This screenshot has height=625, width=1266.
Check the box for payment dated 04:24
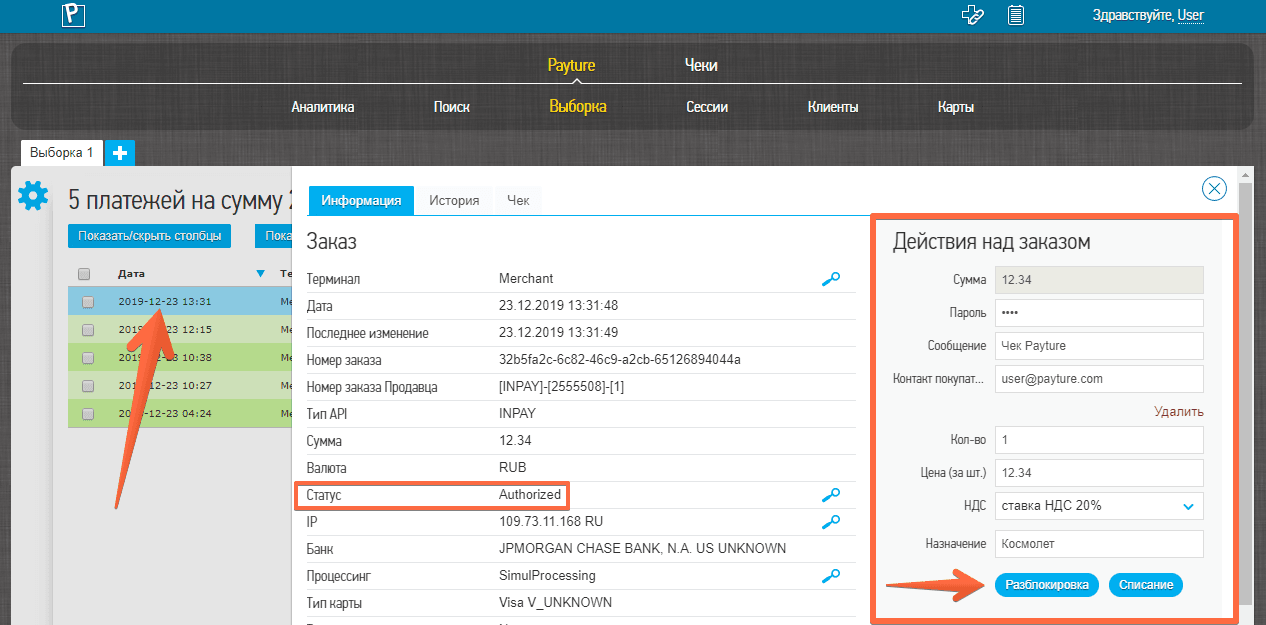pyautogui.click(x=88, y=413)
